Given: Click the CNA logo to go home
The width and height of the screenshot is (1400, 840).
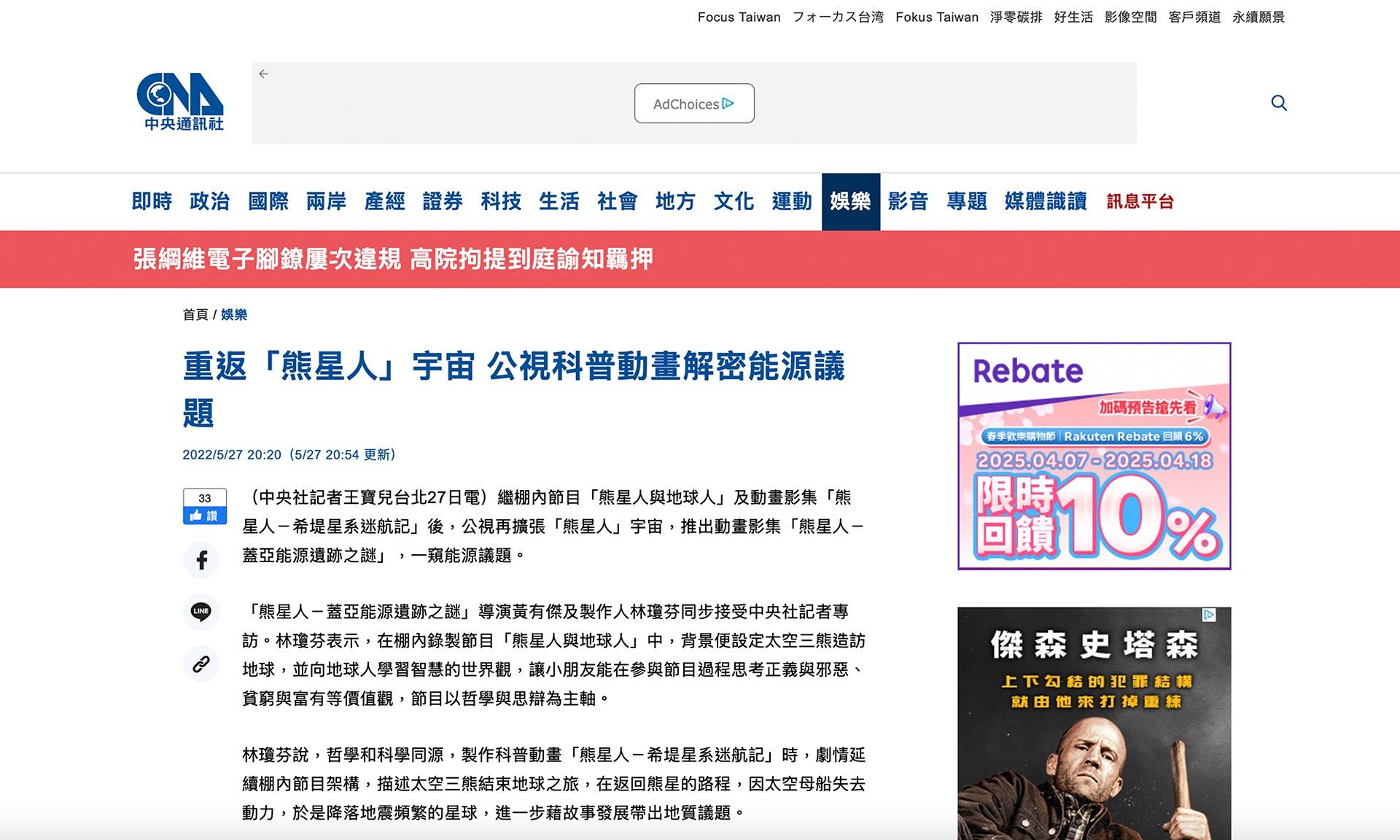Looking at the screenshot, I should point(179,102).
